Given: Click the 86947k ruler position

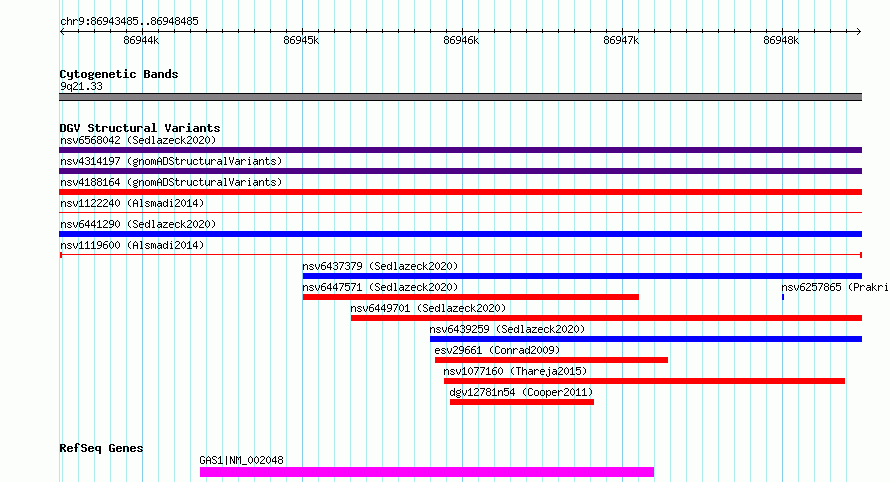Looking at the screenshot, I should [622, 40].
